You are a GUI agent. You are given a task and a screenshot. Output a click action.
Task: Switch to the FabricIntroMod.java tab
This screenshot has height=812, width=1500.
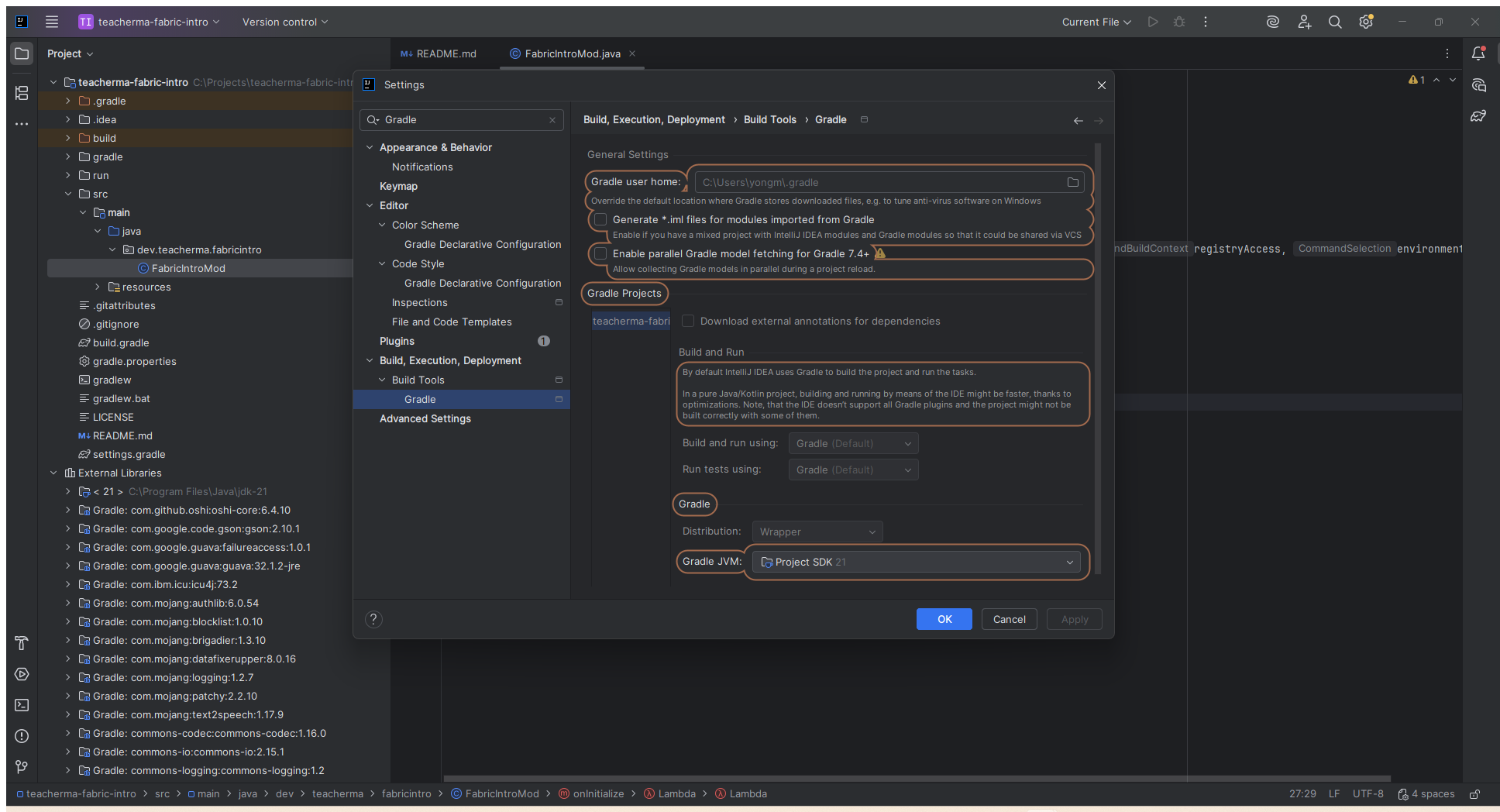pos(572,53)
